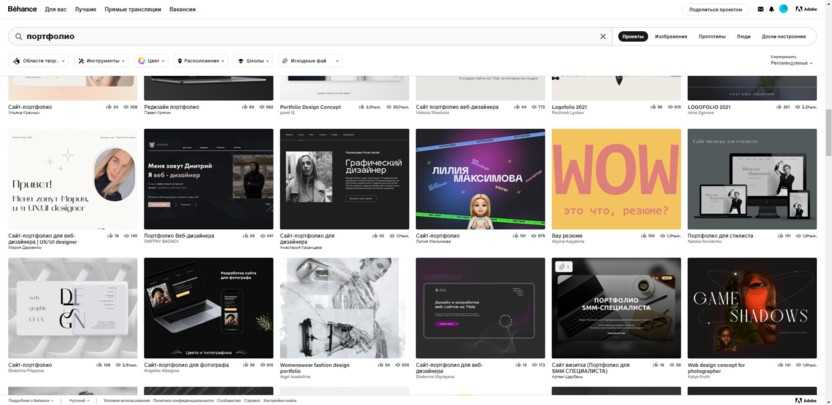The height and width of the screenshot is (405, 832).
Task: Open the notifications bell
Action: (771, 9)
